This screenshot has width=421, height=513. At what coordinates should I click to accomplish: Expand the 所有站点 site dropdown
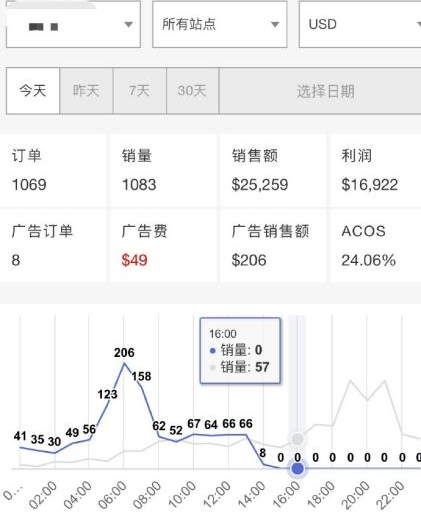click(220, 24)
